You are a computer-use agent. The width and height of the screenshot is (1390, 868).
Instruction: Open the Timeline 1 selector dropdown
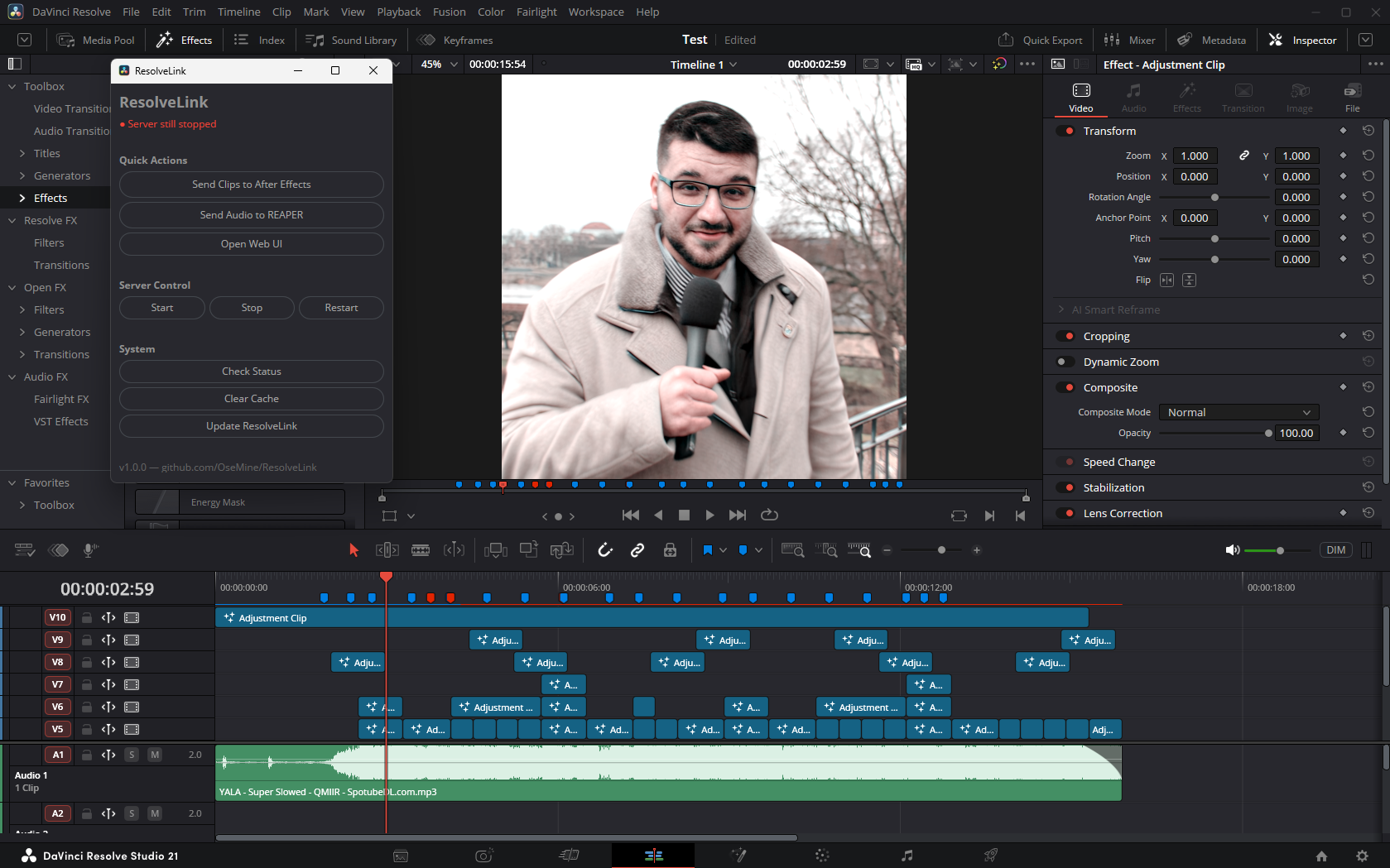tap(703, 65)
